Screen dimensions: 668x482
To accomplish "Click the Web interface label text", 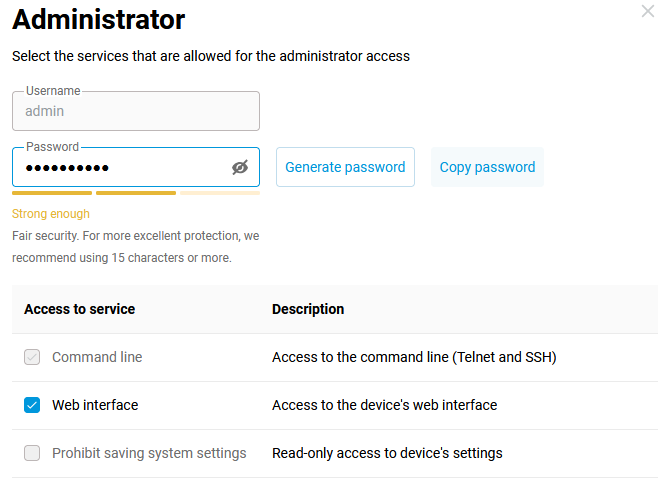I will click(95, 405).
